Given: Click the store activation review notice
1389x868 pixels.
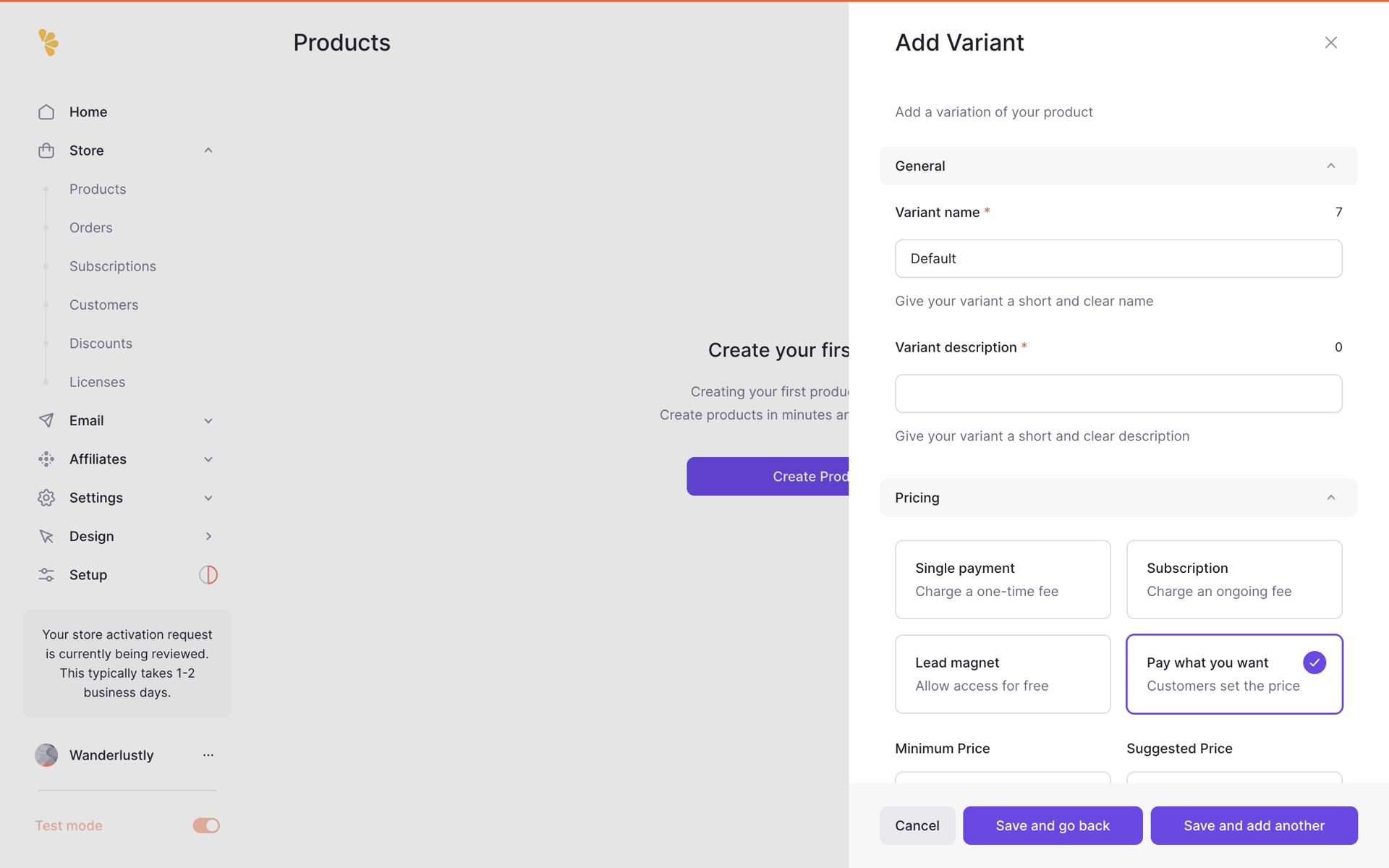Looking at the screenshot, I should 127,663.
